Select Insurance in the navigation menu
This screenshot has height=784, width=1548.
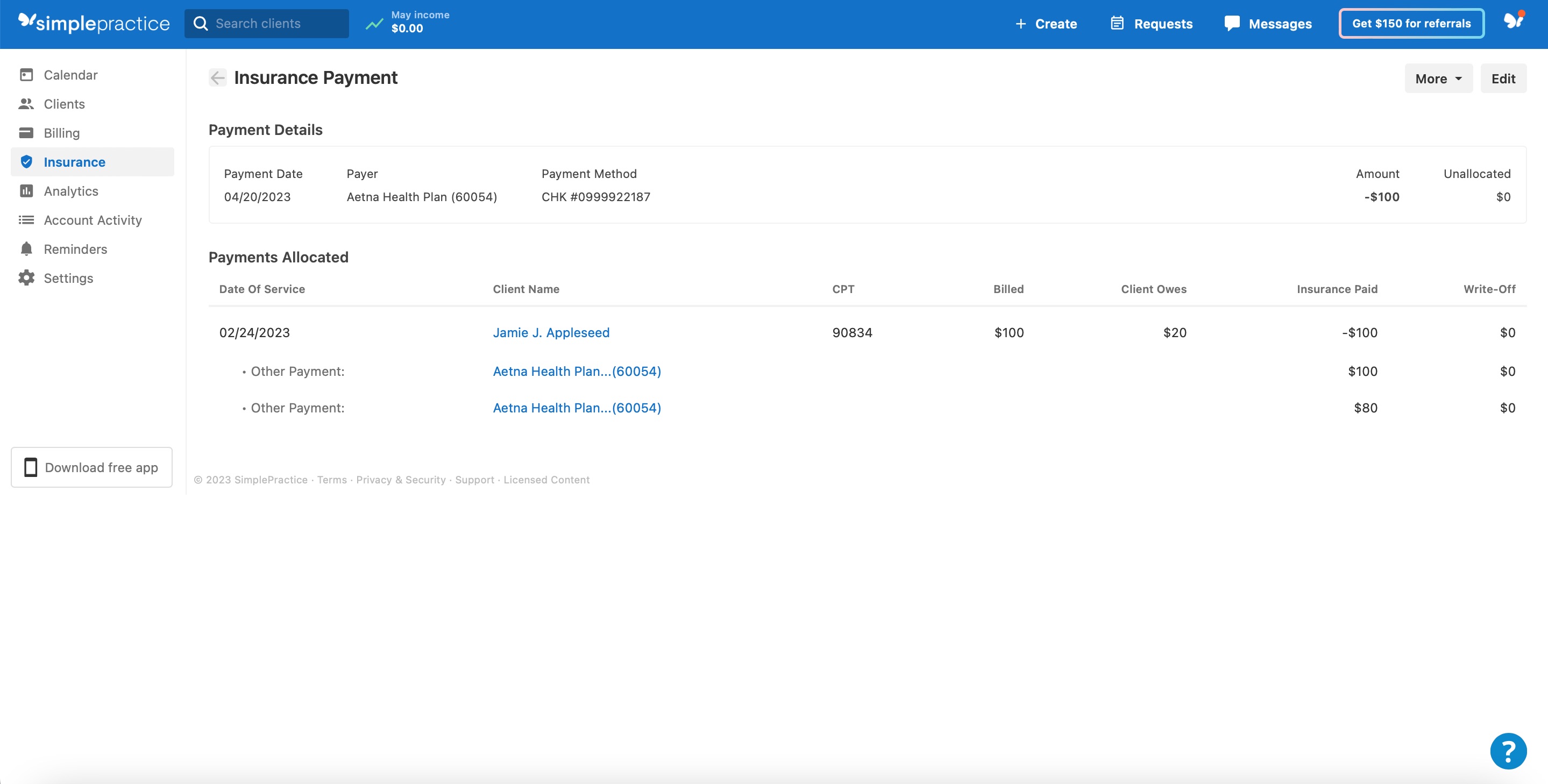pyautogui.click(x=75, y=162)
